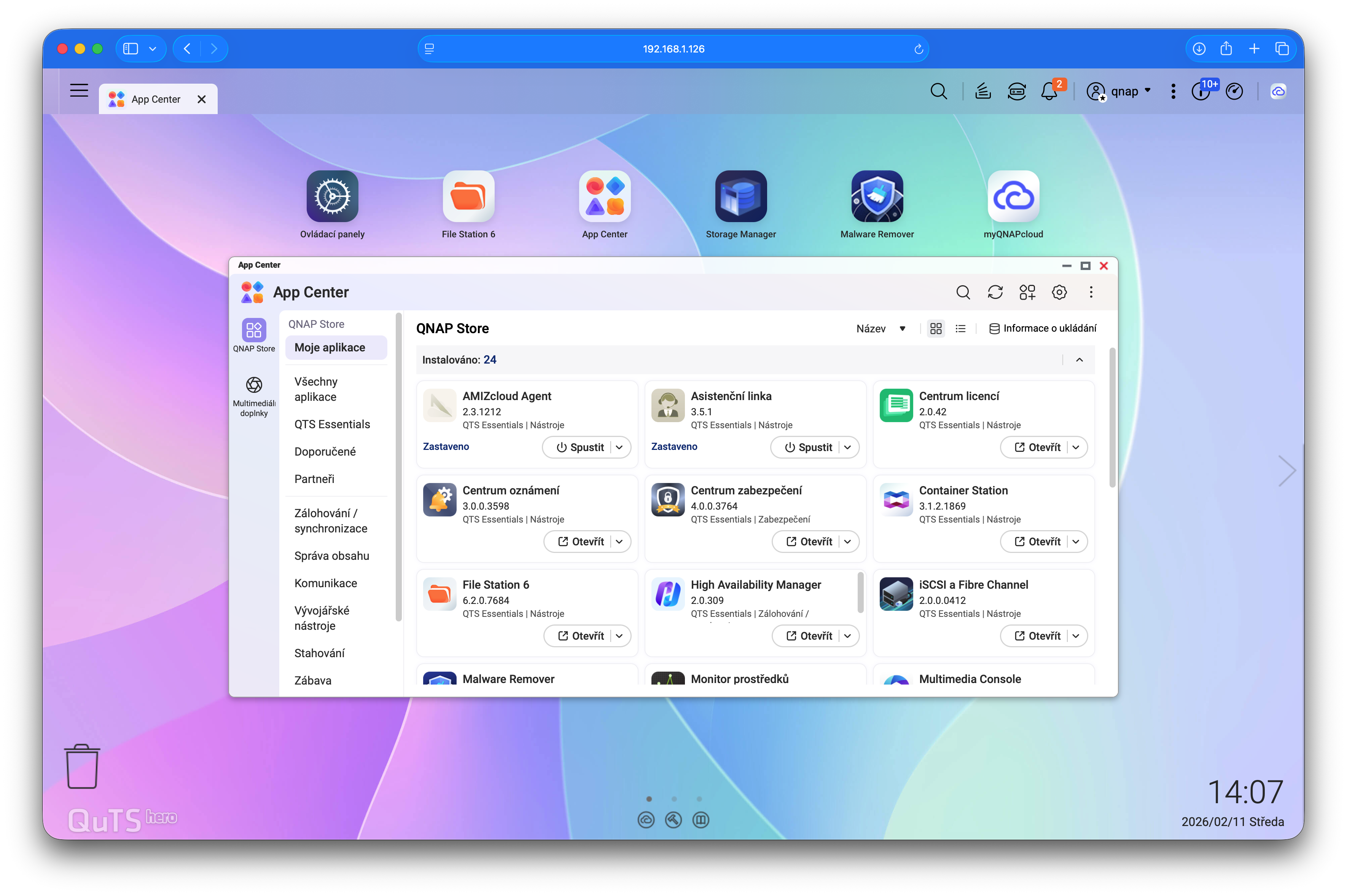Start AMIZcloud Agent with Spustit
The width and height of the screenshot is (1347, 896).
pos(580,447)
